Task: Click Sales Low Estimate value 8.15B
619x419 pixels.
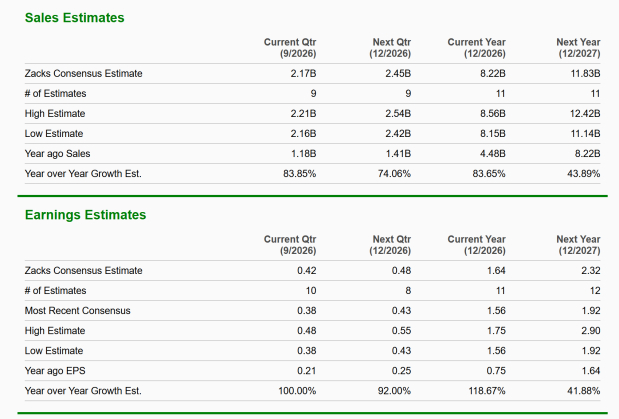Action: click(493, 134)
